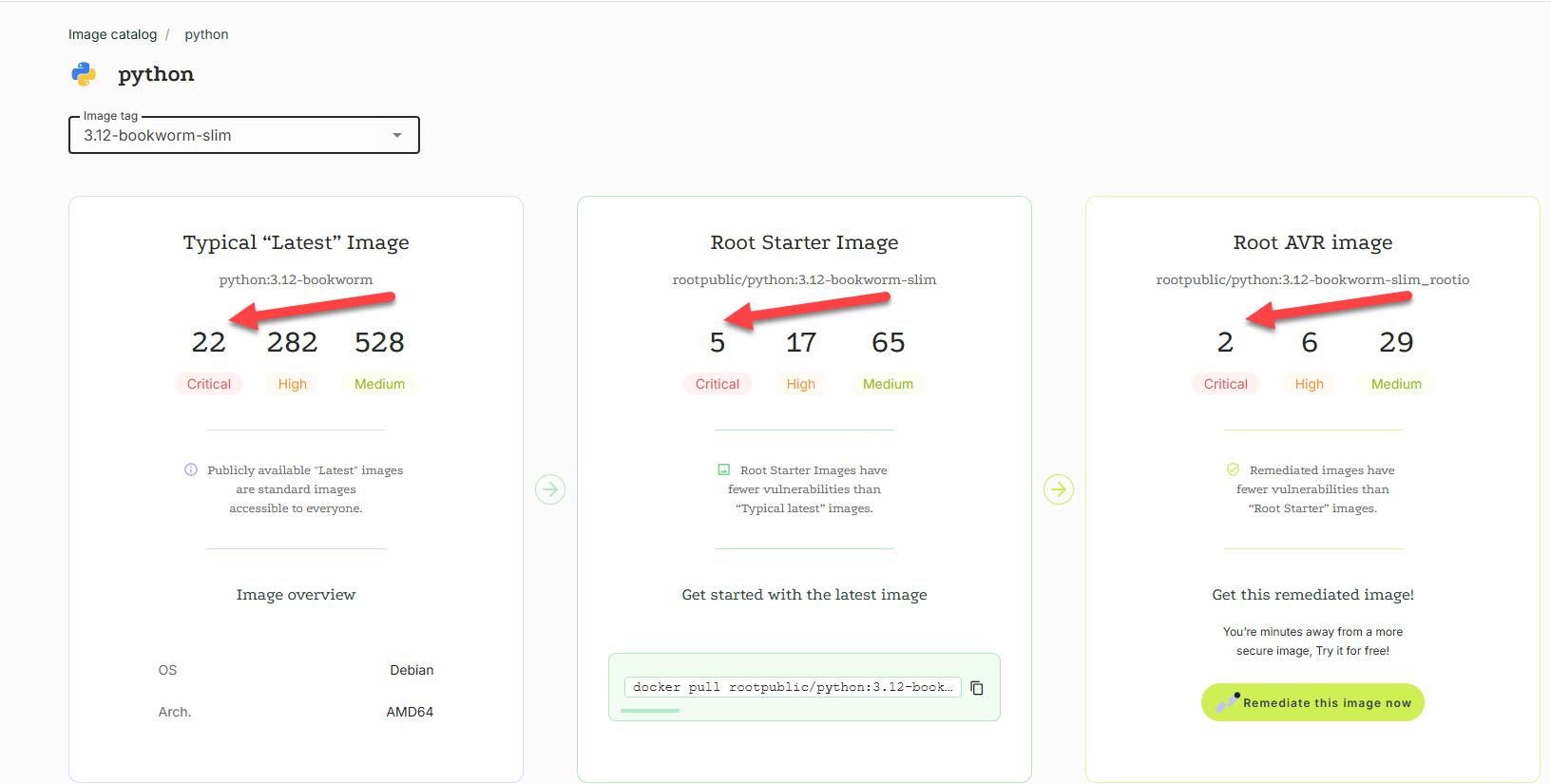Click the green arrow circle after Typical Latest card
This screenshot has width=1551, height=784.
coord(550,489)
